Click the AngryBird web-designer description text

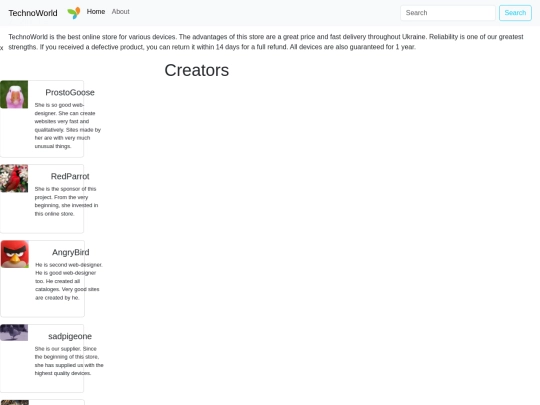click(x=69, y=281)
